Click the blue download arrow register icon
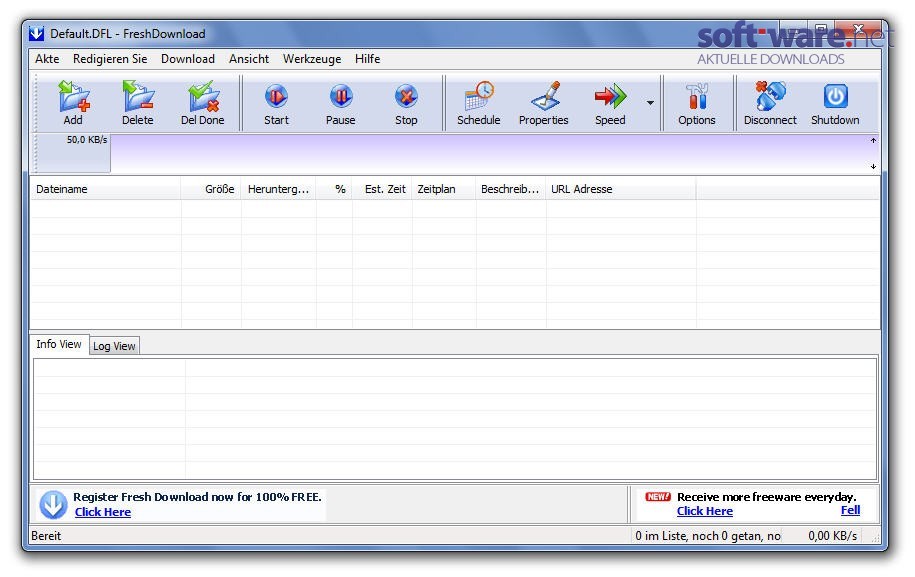The image size is (915, 577). coord(53,505)
